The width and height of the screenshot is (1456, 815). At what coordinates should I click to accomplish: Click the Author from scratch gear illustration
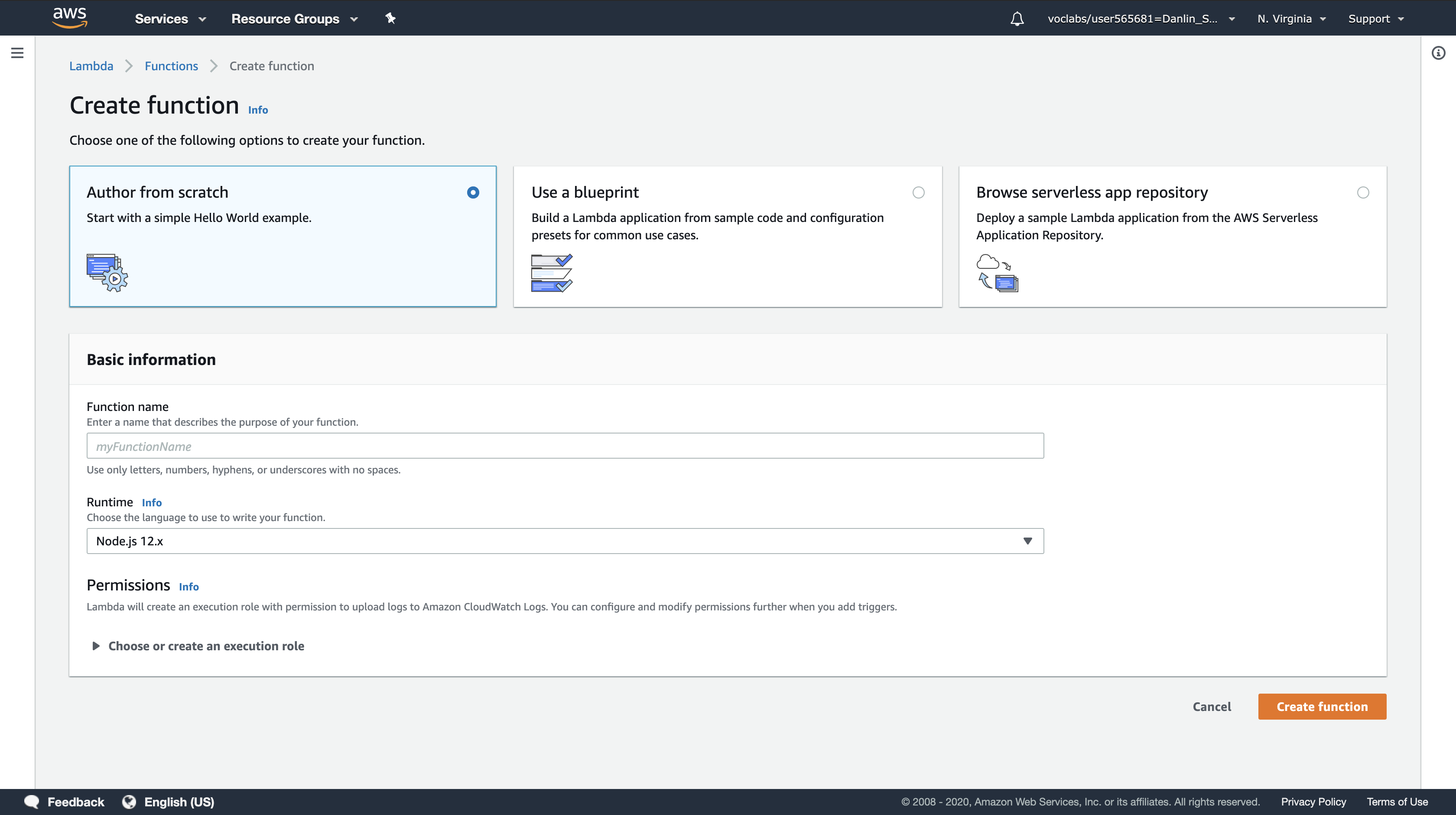[107, 273]
